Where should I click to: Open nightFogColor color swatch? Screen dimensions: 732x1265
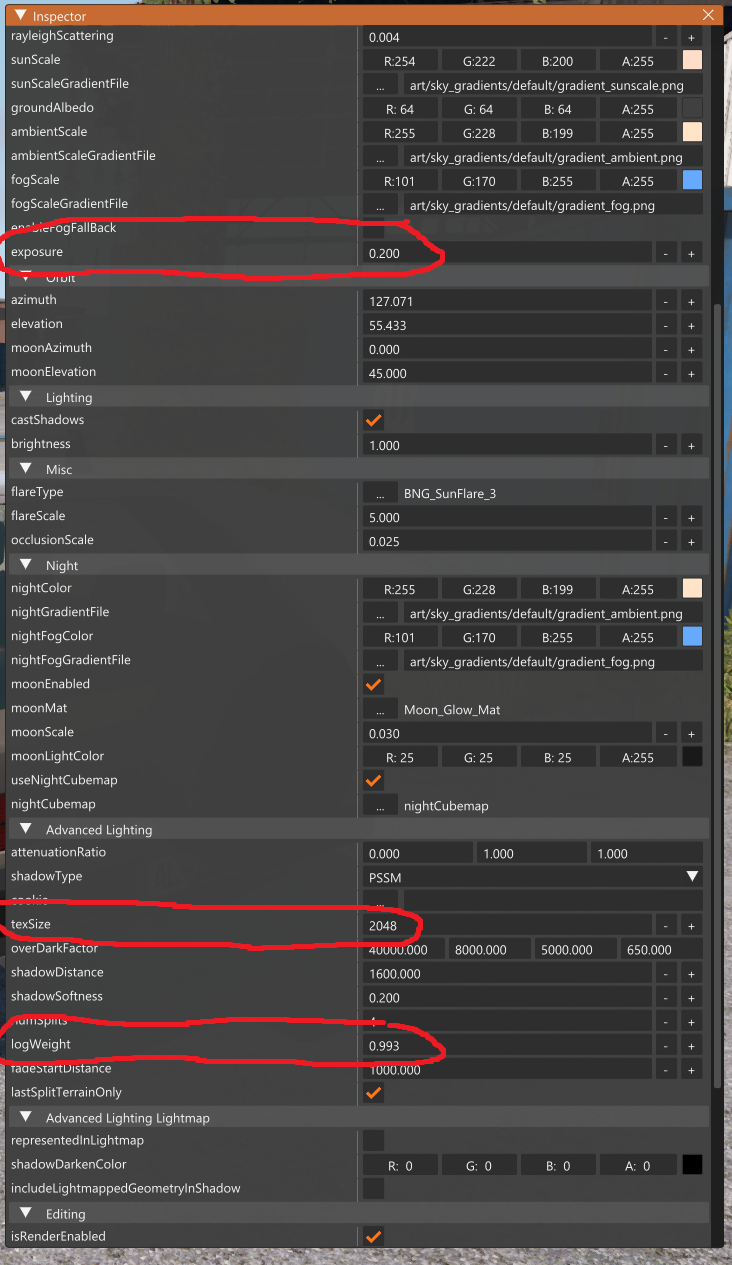point(692,637)
